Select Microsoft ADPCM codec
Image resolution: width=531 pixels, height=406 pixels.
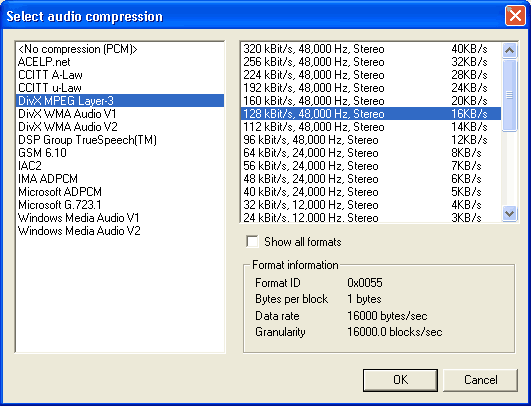coord(120,191)
